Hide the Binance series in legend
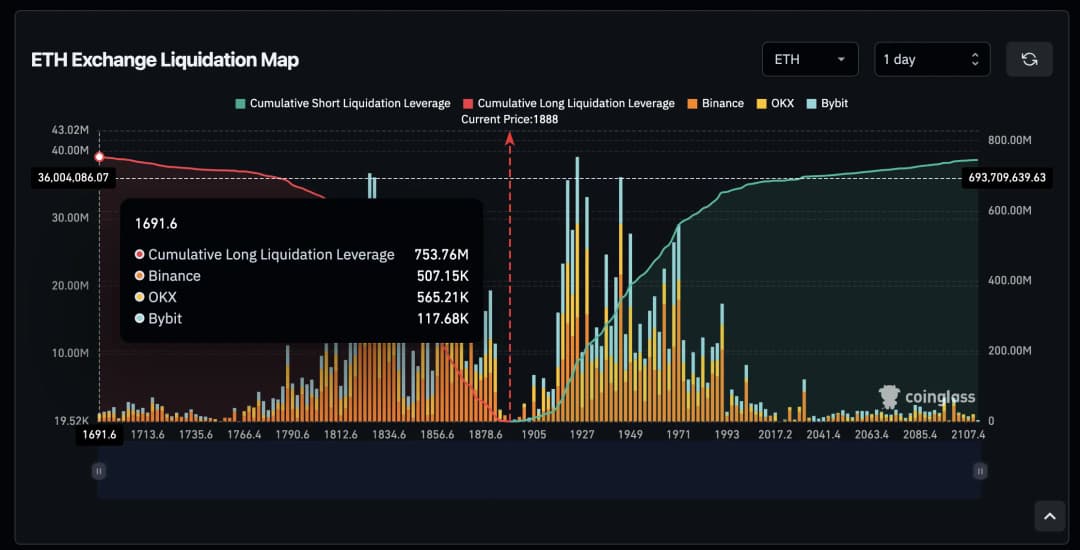This screenshot has height=550, width=1080. pyautogui.click(x=714, y=103)
